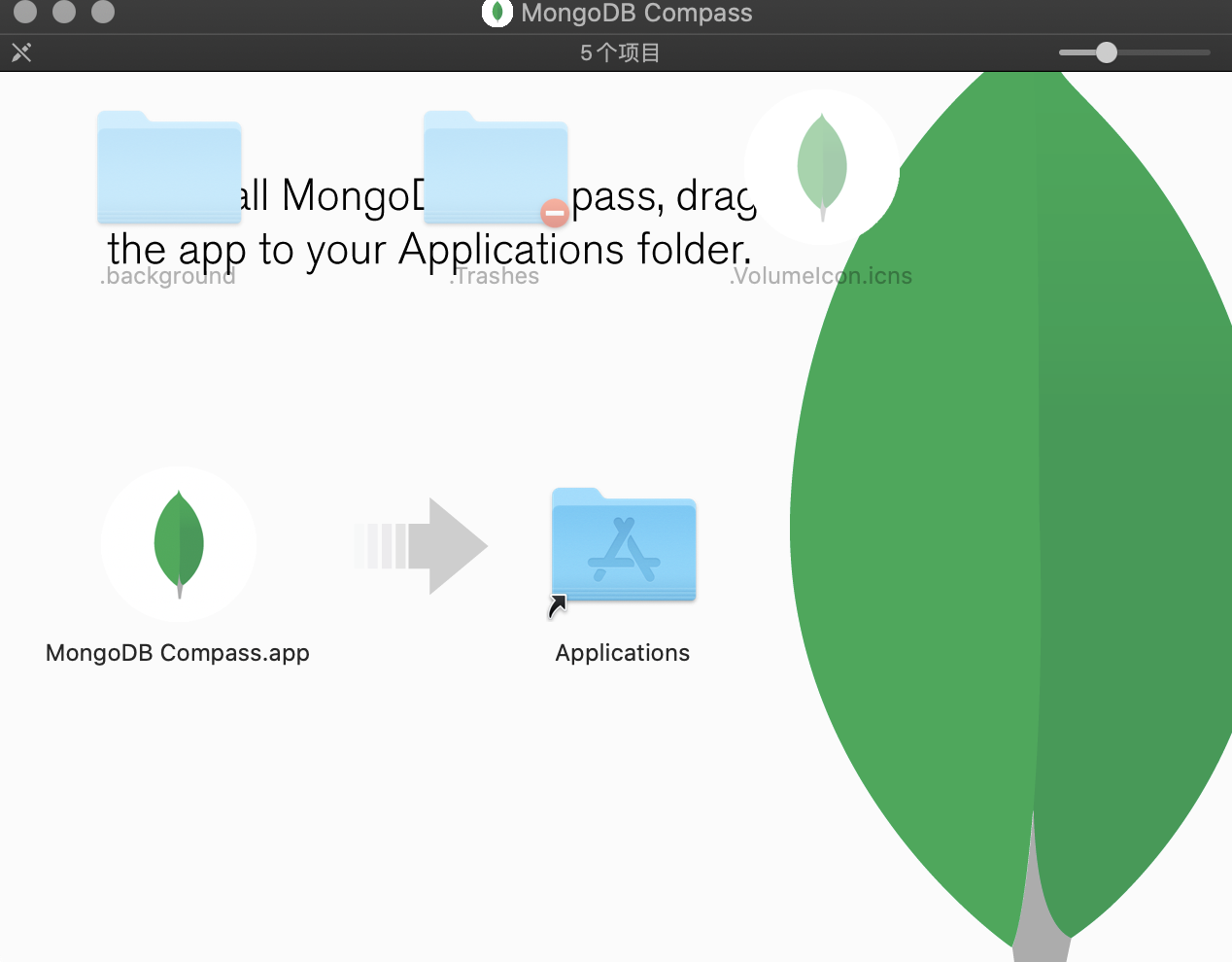Minimize the Finder window

64,12
